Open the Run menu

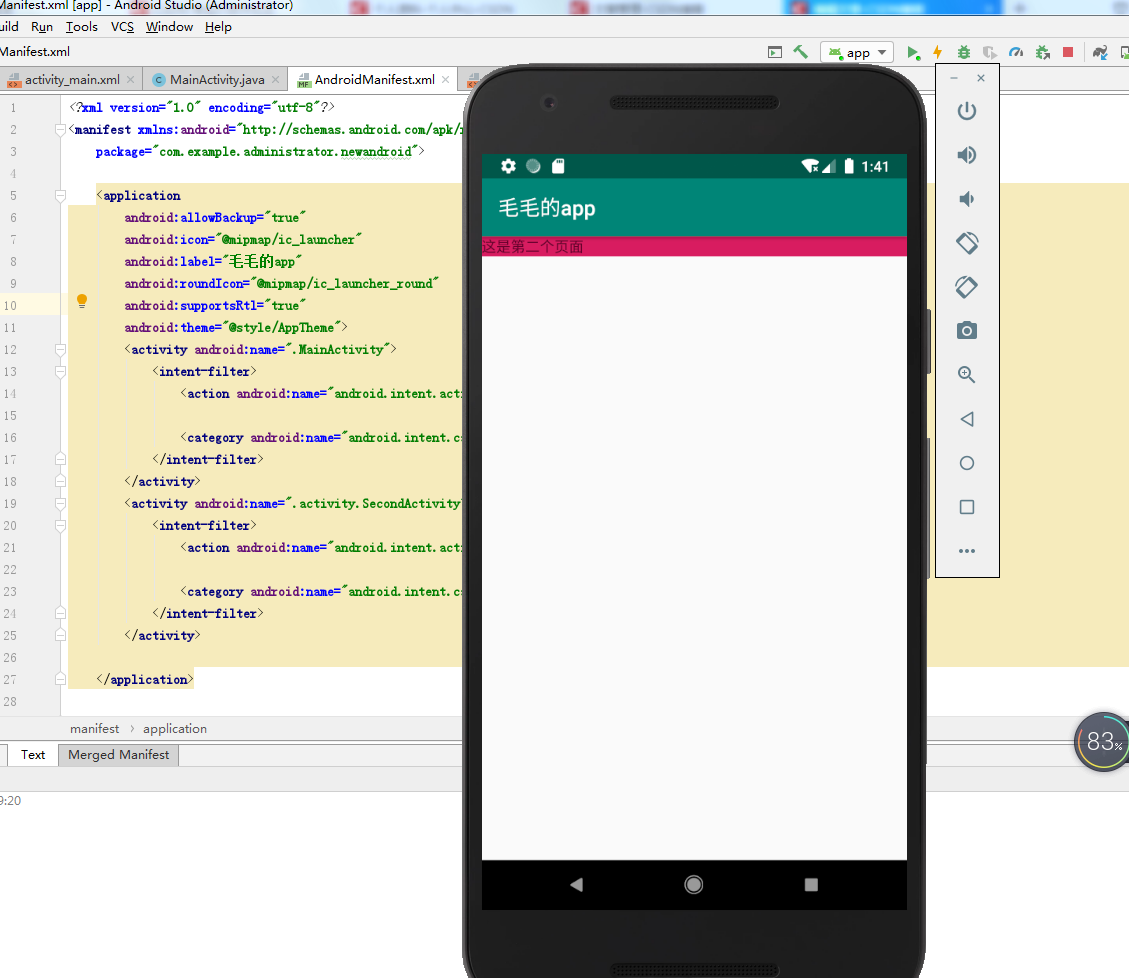[x=42, y=27]
